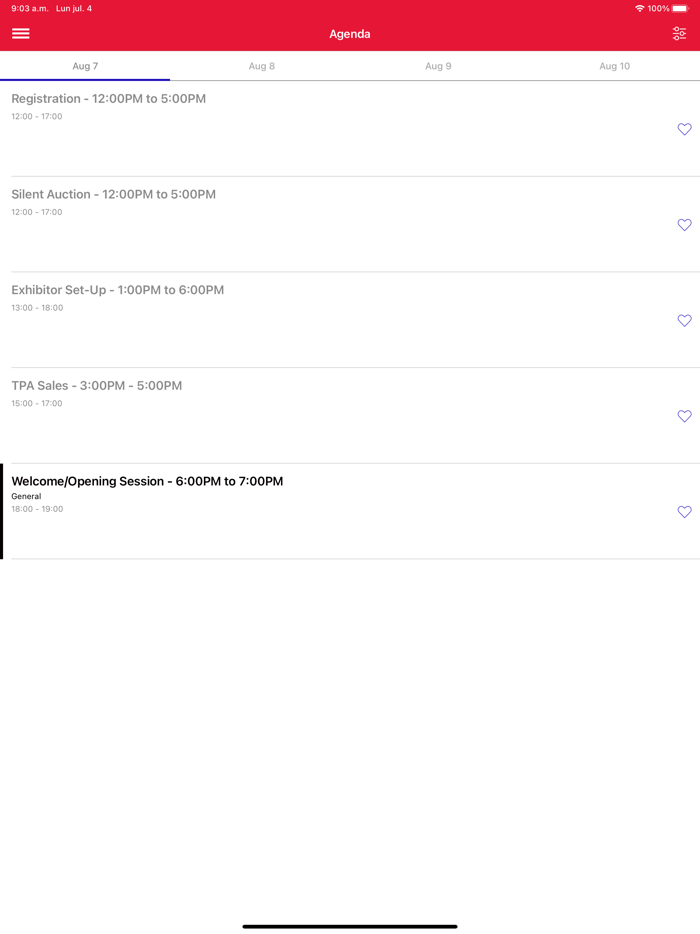Viewport: 700px width, 934px height.
Task: Favorite the Registration session
Action: click(x=684, y=129)
